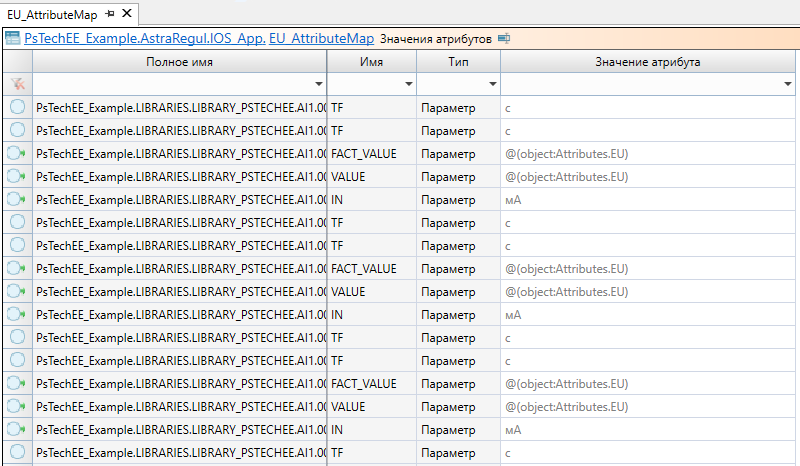Click the icon right of 'Значения атрибутов'

(504, 39)
